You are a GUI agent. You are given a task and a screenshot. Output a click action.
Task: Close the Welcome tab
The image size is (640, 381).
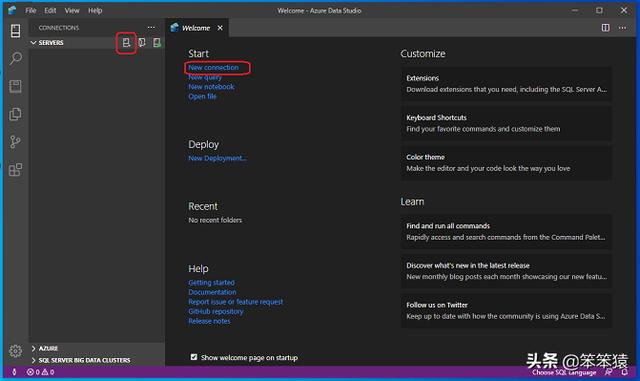[220, 28]
